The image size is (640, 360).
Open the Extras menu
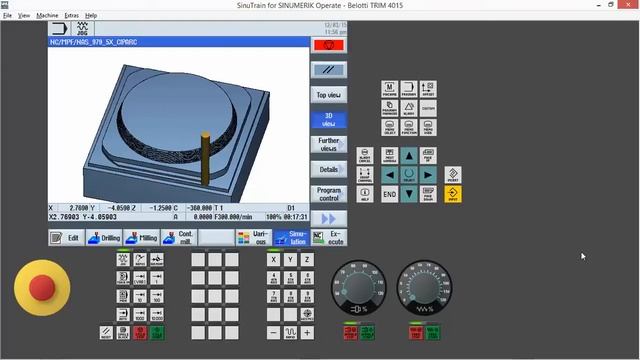coord(71,16)
